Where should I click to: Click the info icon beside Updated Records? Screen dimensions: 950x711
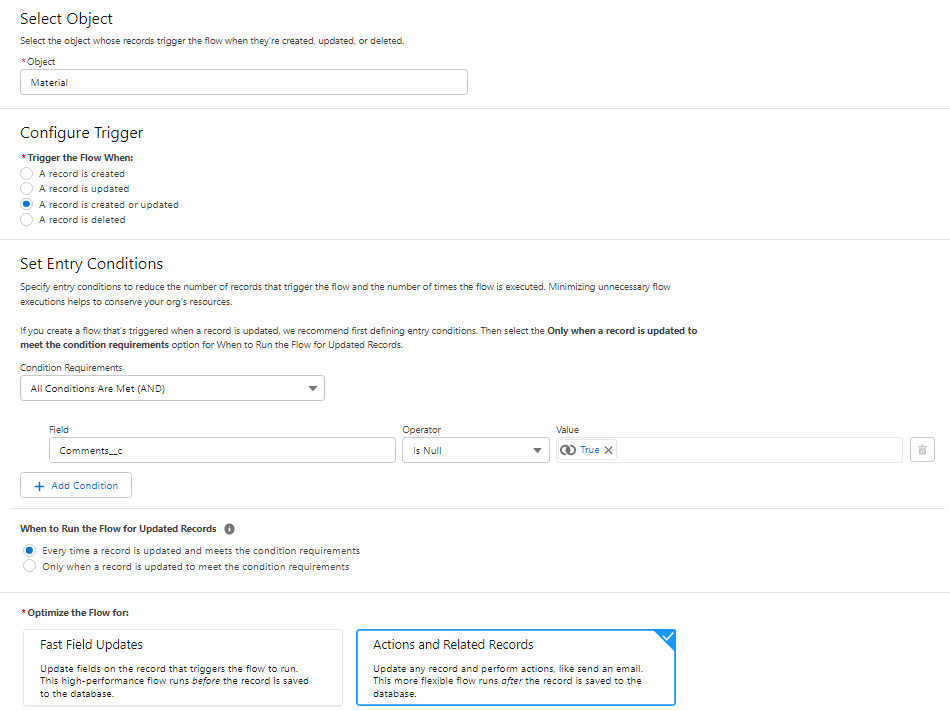click(x=229, y=529)
